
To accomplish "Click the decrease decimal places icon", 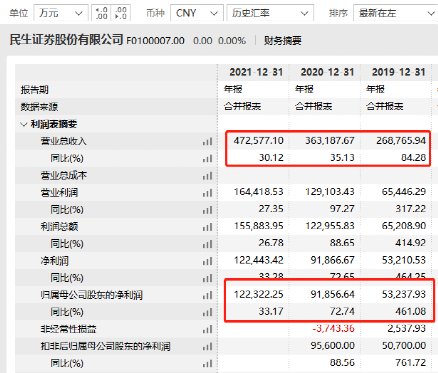I will tap(120, 13).
